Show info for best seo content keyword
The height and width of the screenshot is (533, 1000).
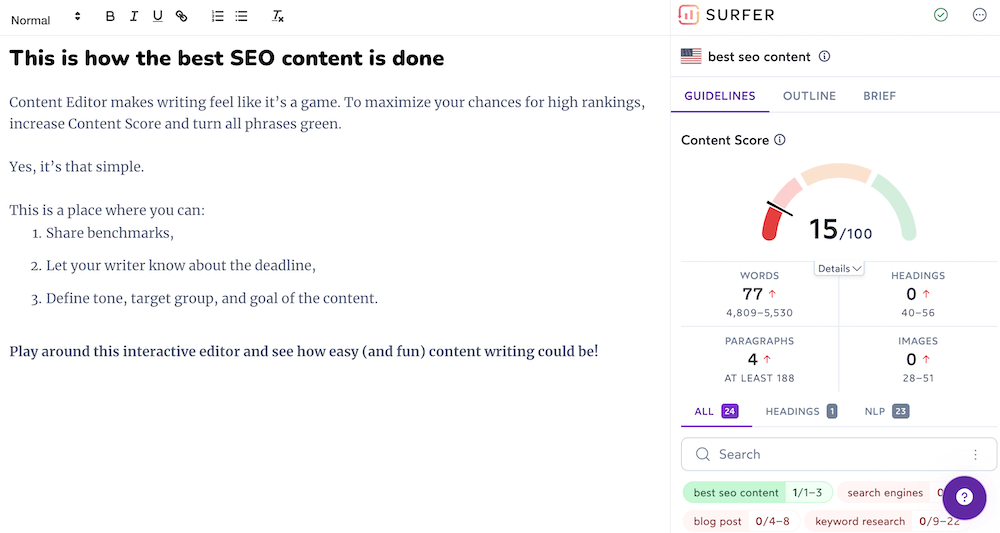[x=825, y=57]
